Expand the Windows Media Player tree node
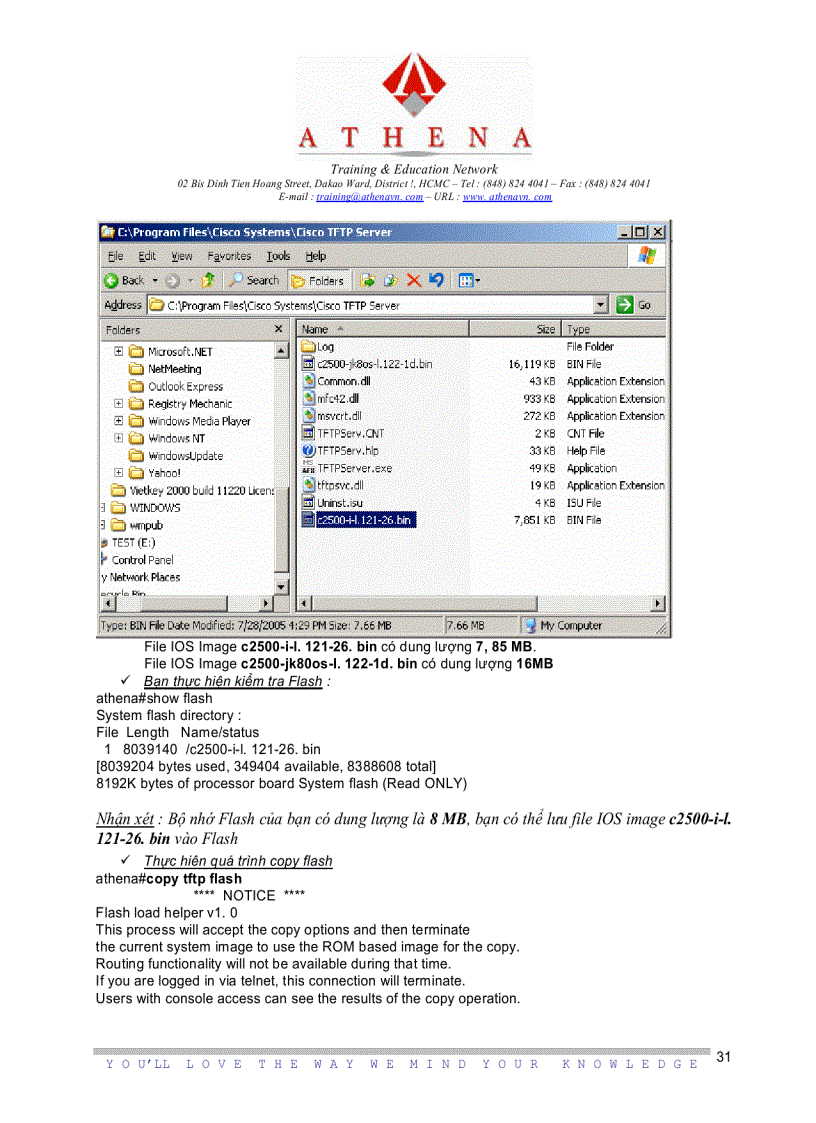 coord(118,421)
